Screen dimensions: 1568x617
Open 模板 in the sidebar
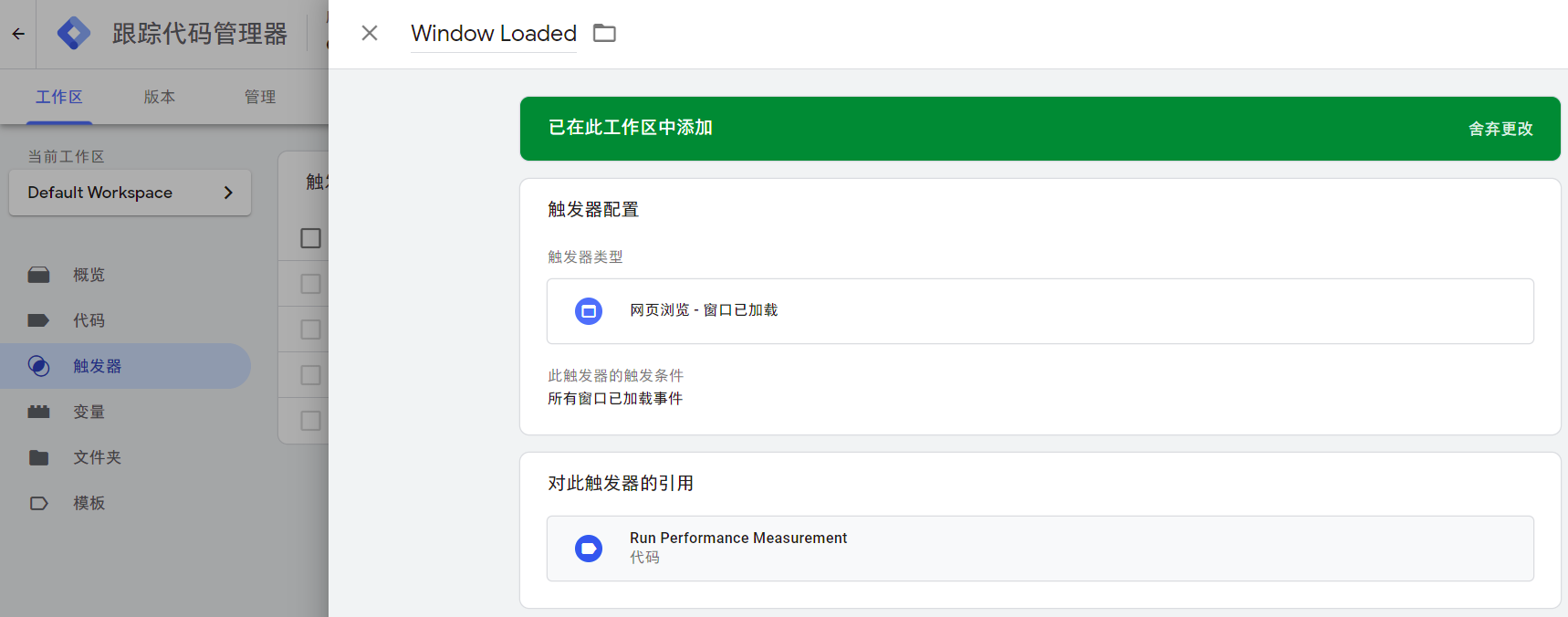coord(125,503)
